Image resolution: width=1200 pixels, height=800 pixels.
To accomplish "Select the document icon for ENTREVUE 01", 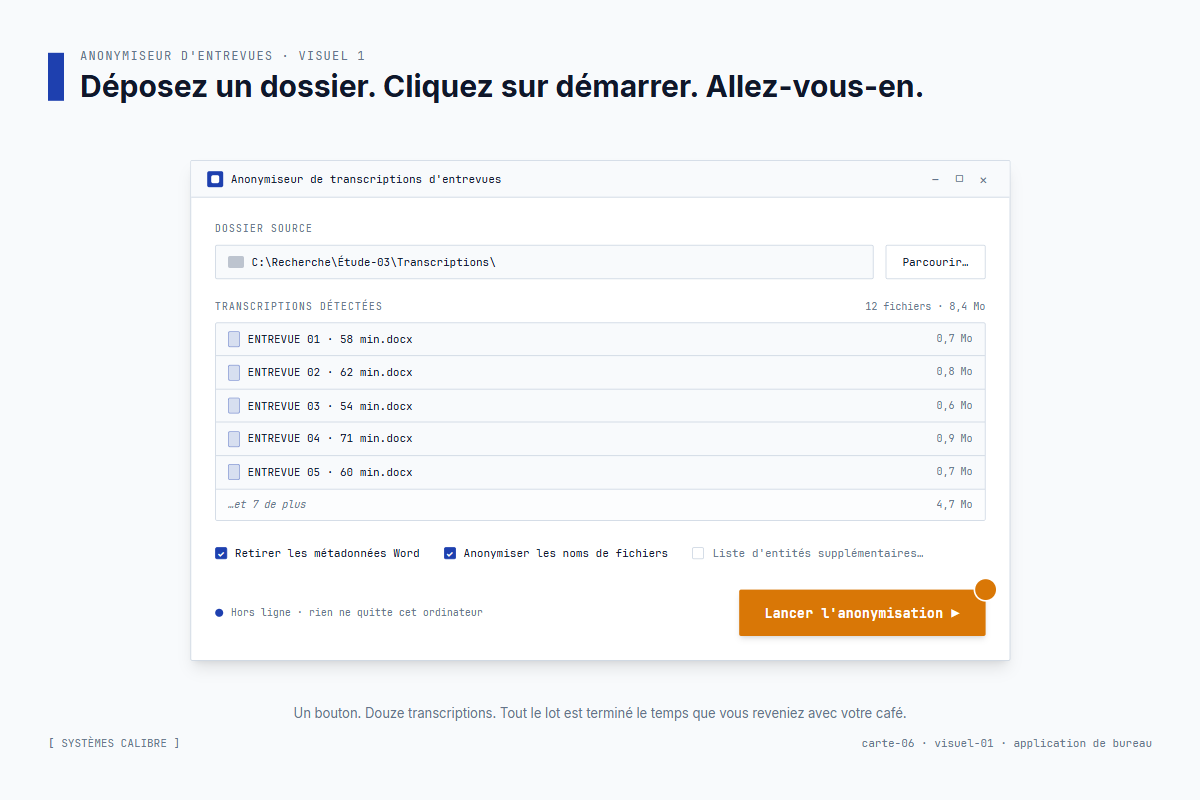I will 233,338.
